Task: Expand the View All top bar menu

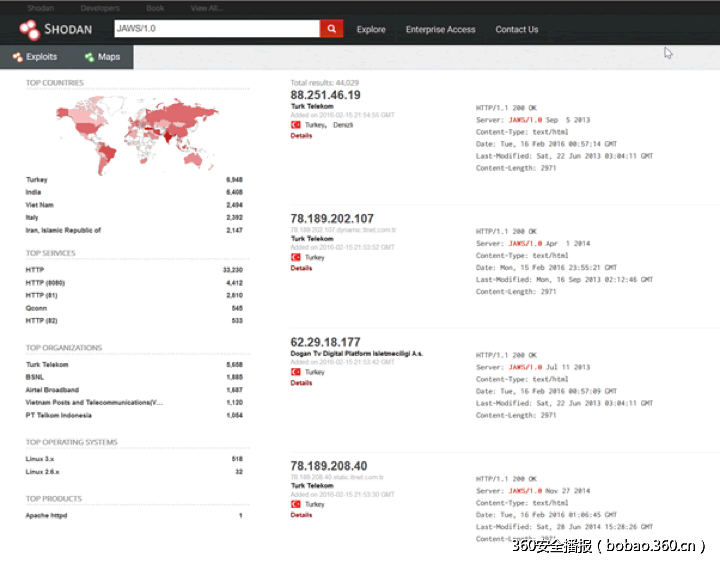Action: [x=207, y=7]
